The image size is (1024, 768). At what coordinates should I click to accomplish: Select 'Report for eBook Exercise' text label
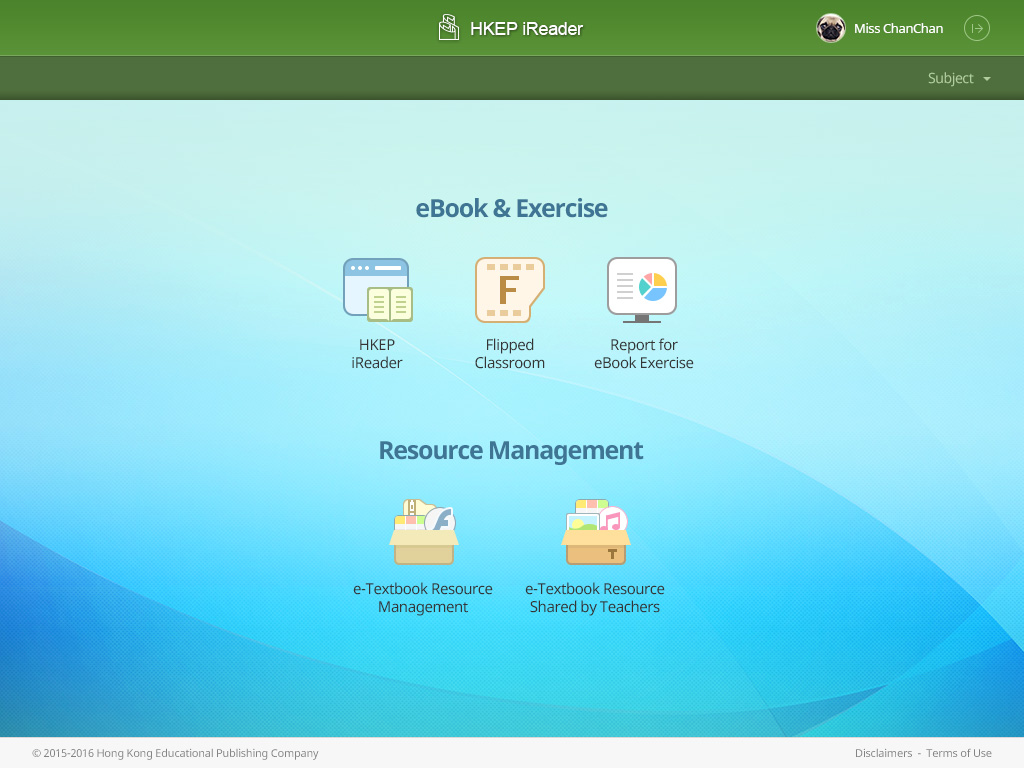pyautogui.click(x=643, y=354)
